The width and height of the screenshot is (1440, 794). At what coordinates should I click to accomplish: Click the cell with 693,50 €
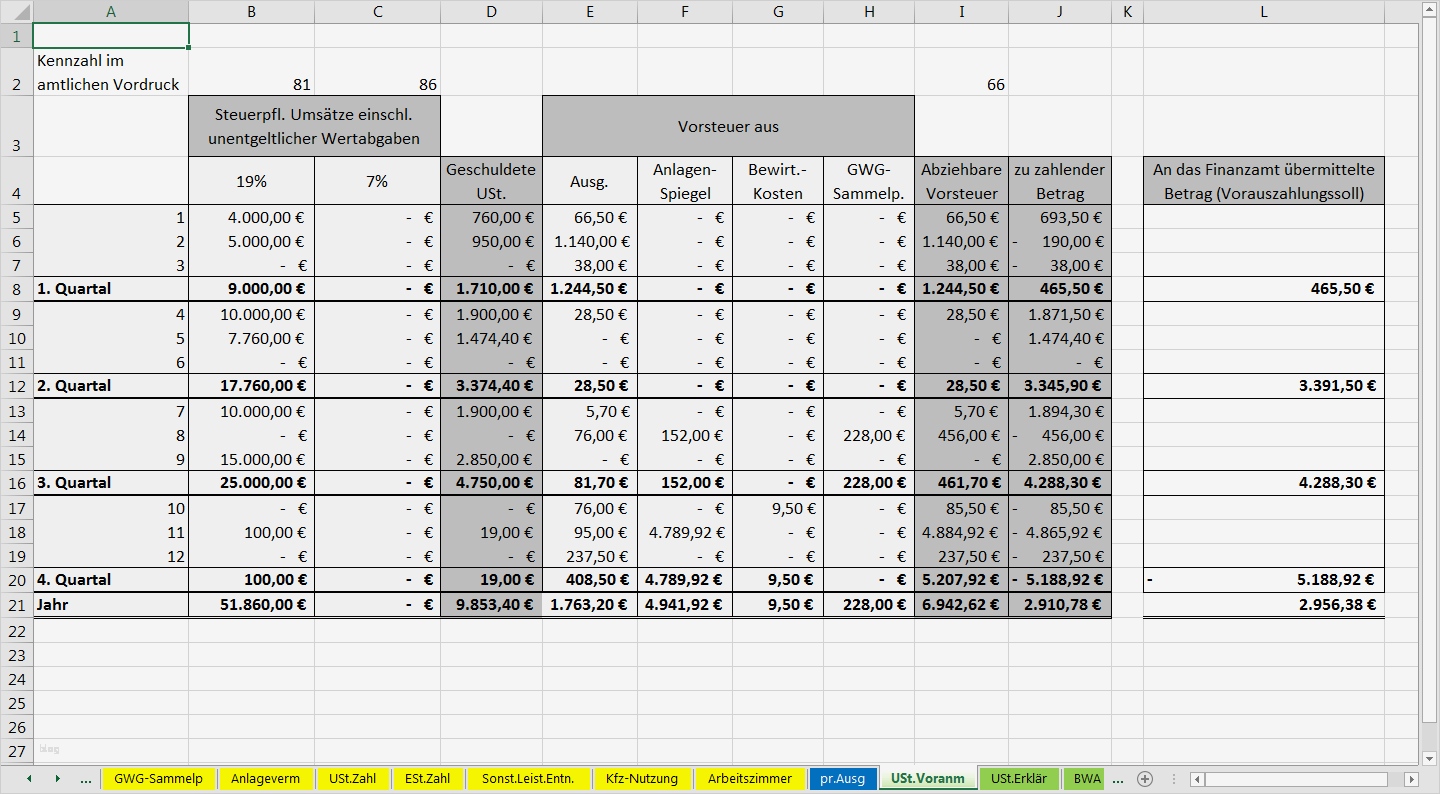point(1060,217)
